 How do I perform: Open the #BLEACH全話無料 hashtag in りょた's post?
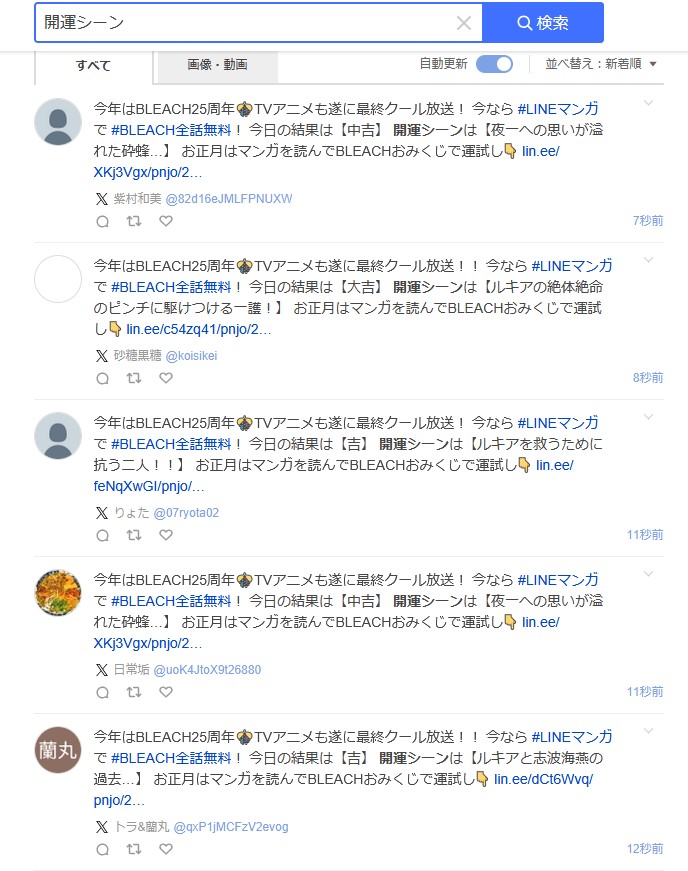click(171, 442)
